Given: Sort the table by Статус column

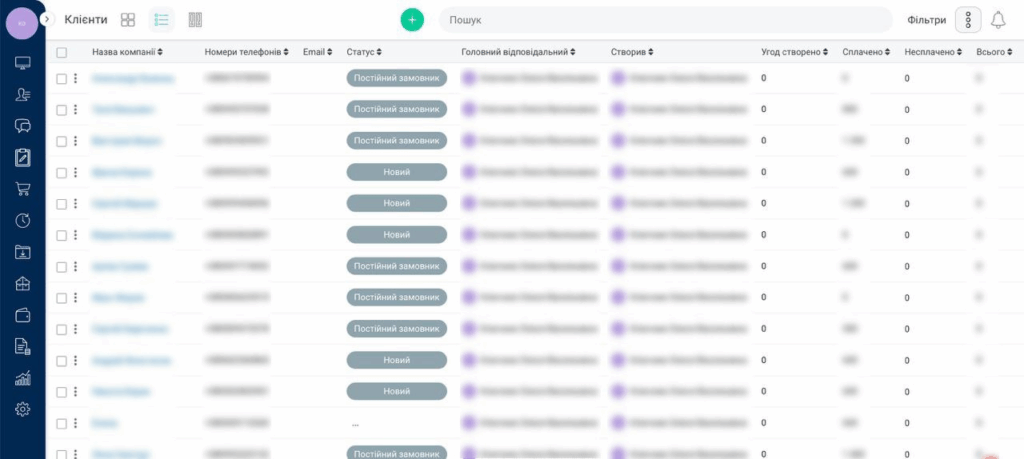Looking at the screenshot, I should coord(364,52).
